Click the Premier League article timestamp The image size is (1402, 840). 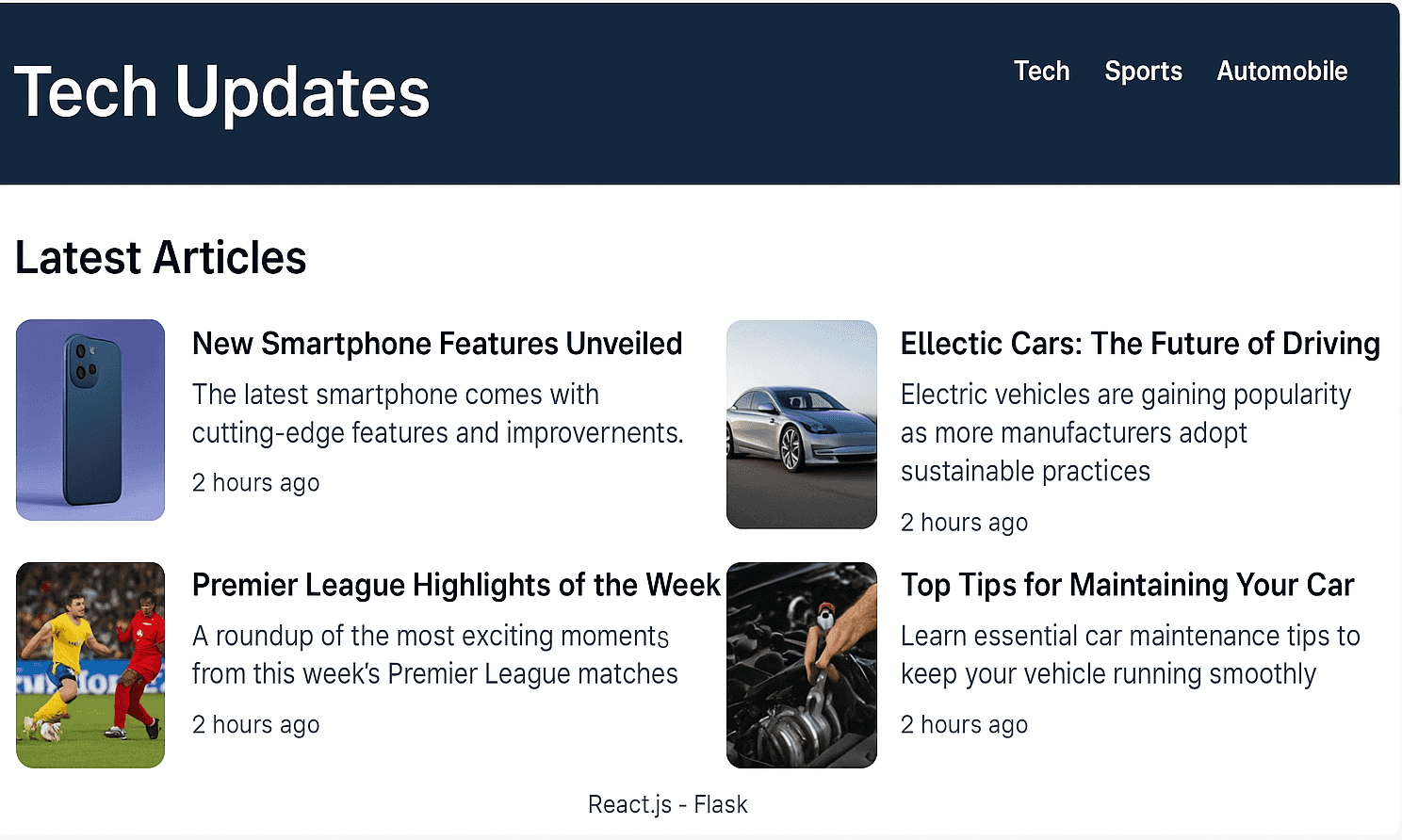[x=255, y=724]
